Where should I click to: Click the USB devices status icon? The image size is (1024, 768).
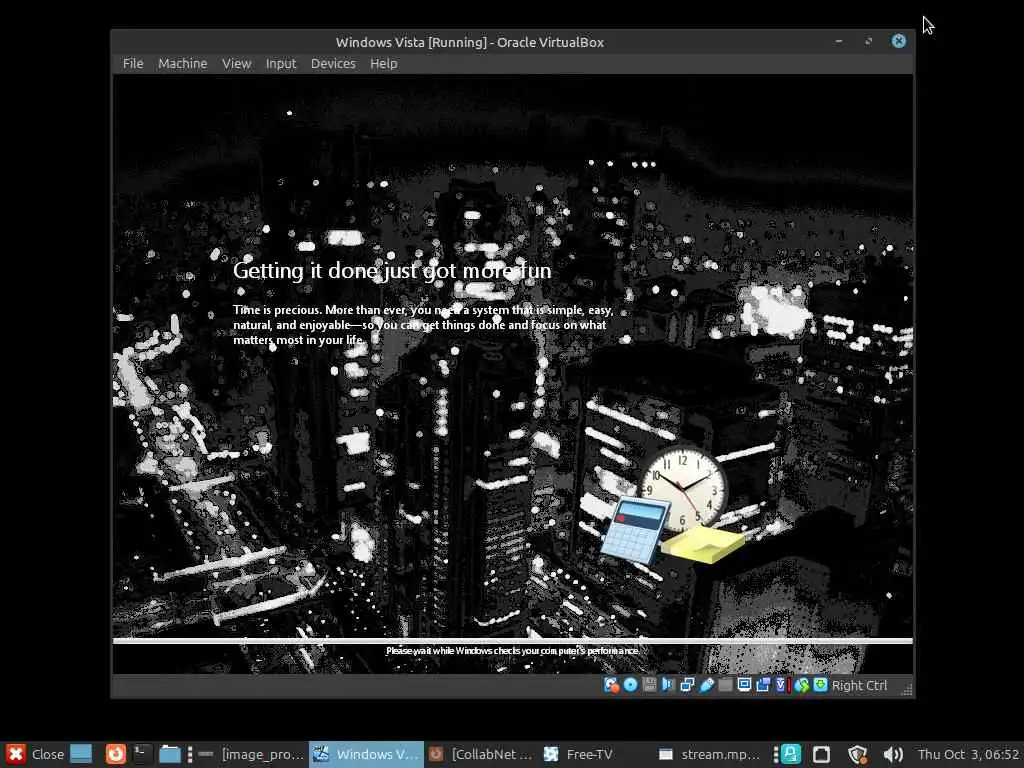707,684
